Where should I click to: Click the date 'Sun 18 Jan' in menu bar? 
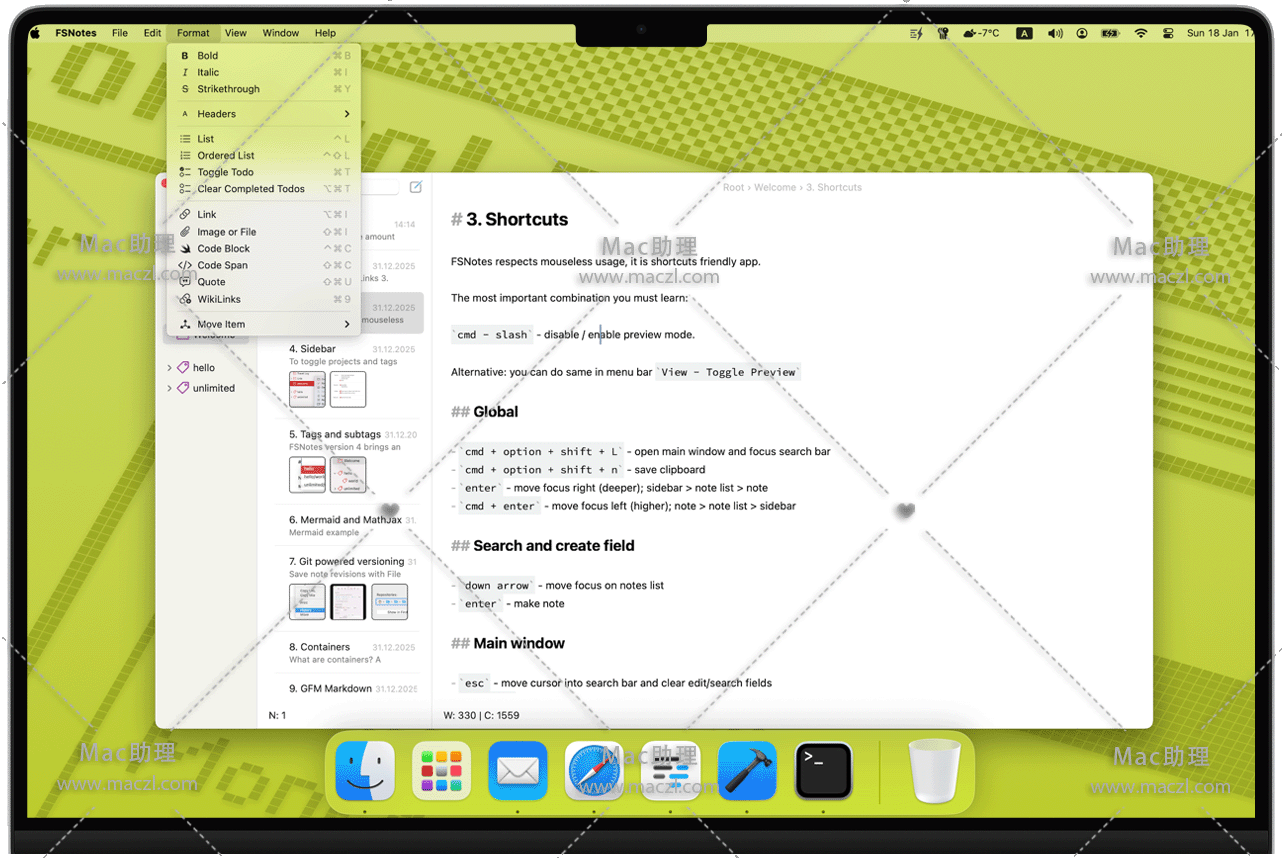pyautogui.click(x=1211, y=33)
